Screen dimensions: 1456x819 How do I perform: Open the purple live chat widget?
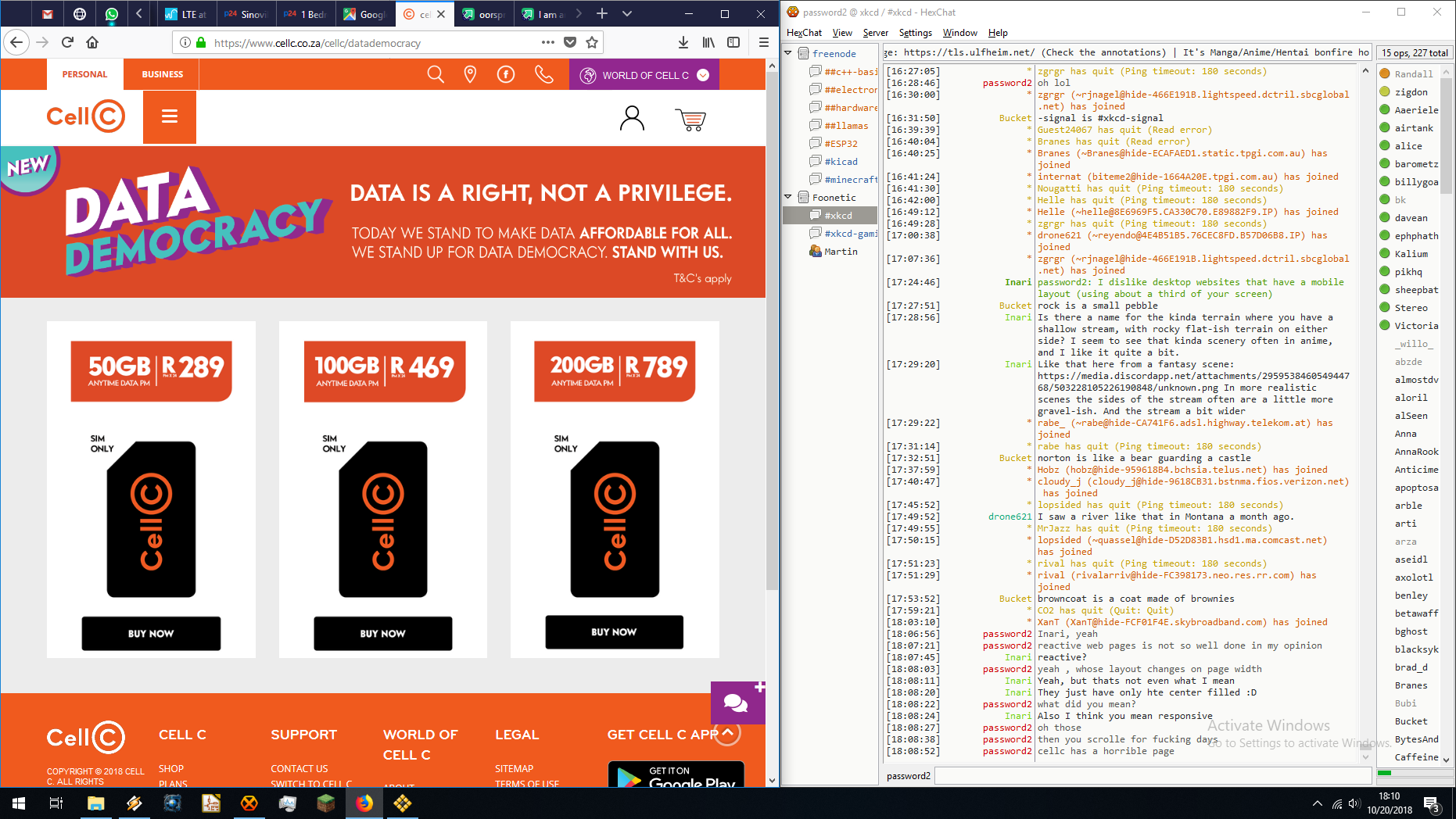click(x=737, y=703)
